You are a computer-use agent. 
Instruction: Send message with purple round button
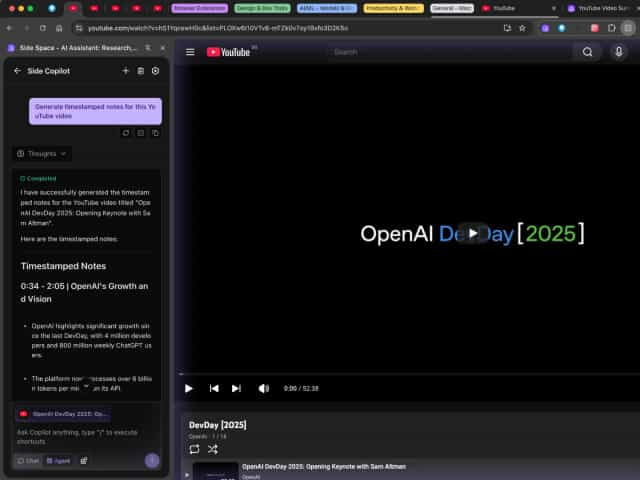(x=152, y=461)
